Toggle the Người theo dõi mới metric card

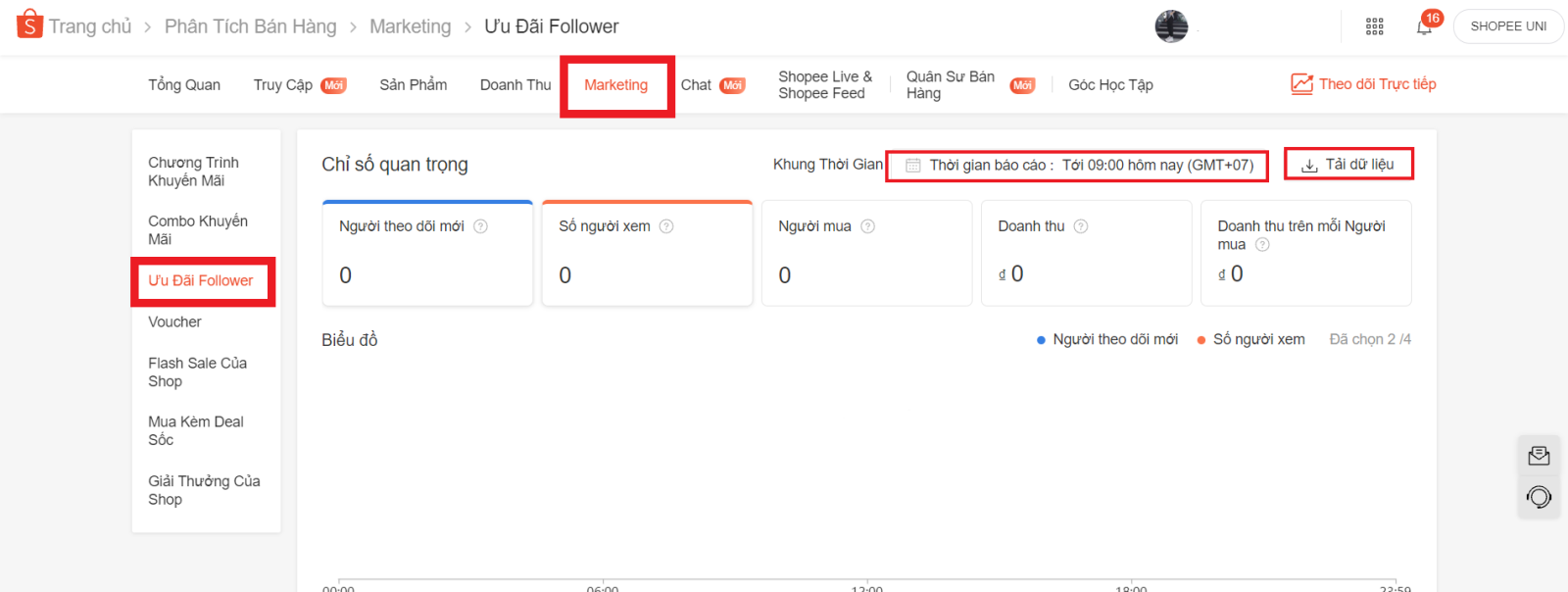[427, 253]
